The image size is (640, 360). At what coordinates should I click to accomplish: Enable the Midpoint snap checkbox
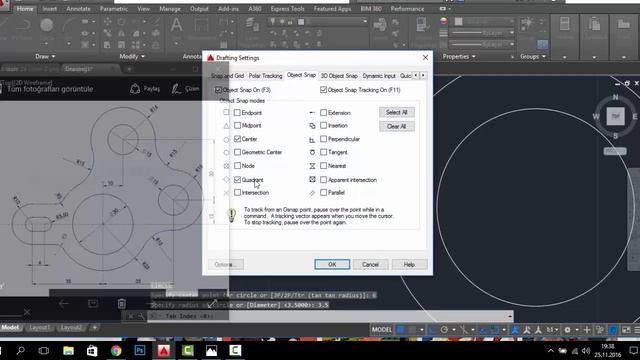pyautogui.click(x=237, y=126)
